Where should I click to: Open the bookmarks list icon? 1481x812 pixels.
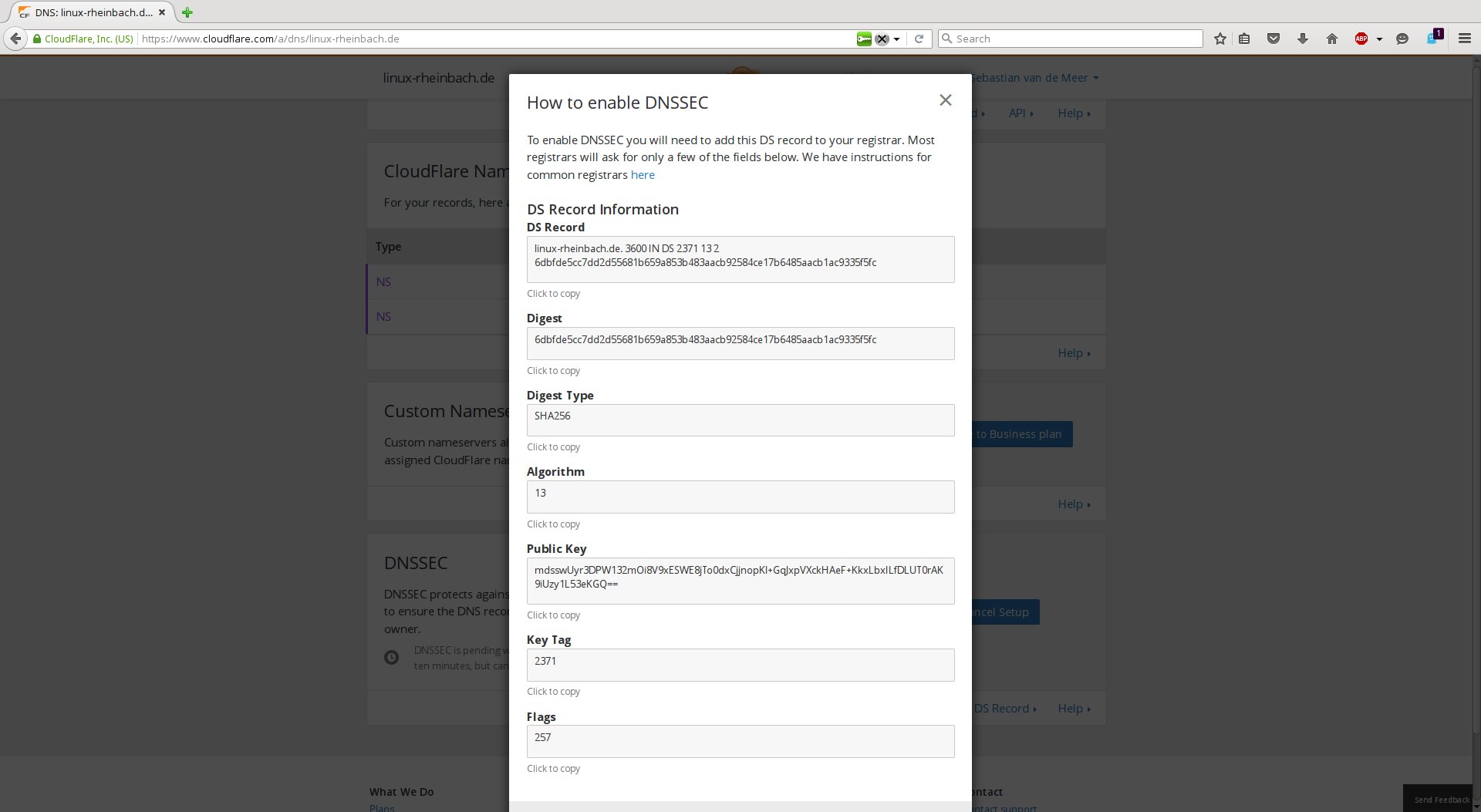pos(1244,39)
